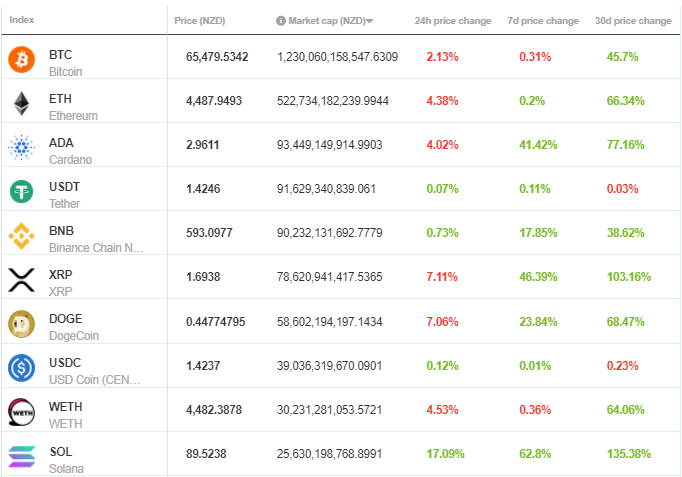Click the Tether green logo icon
The image size is (682, 477).
(x=21, y=191)
